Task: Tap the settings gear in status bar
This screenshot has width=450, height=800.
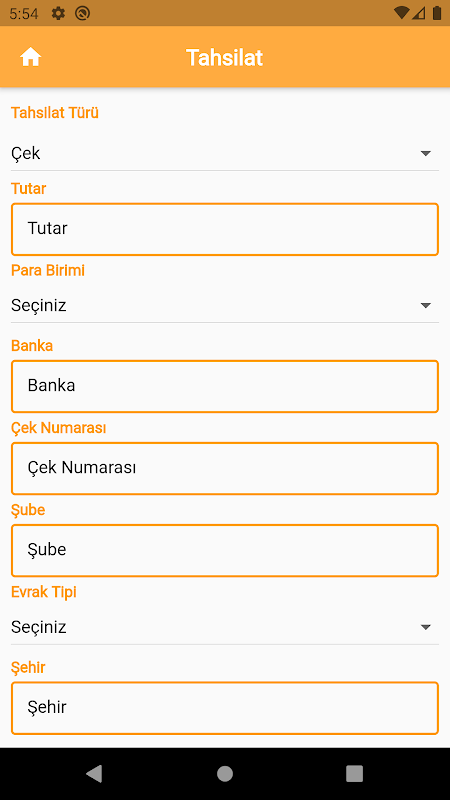Action: (x=58, y=13)
